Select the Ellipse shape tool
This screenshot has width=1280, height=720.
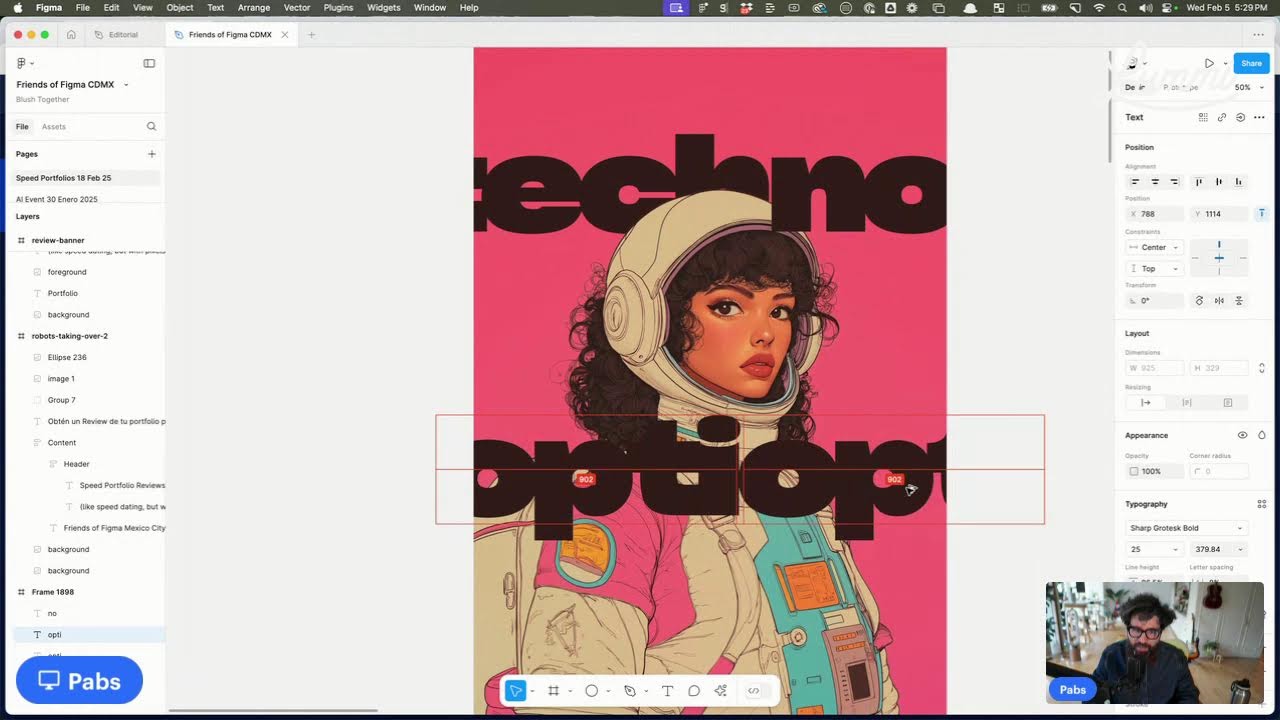(591, 691)
